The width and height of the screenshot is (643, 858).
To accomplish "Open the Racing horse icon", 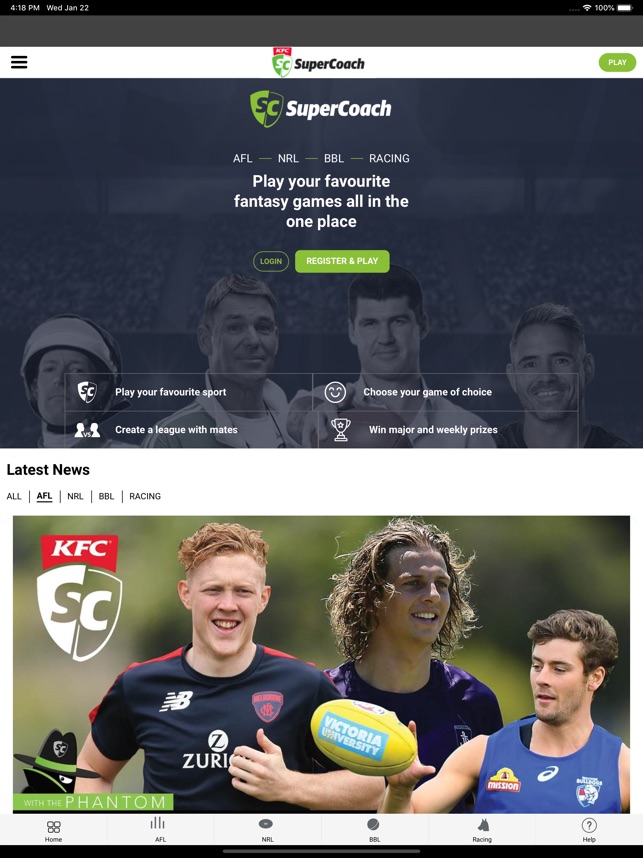I will click(x=483, y=825).
